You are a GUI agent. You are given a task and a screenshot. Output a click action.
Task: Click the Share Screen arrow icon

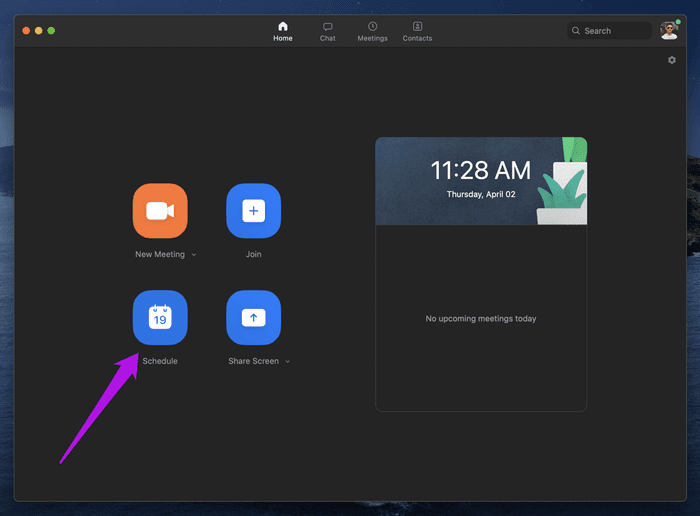click(254, 317)
